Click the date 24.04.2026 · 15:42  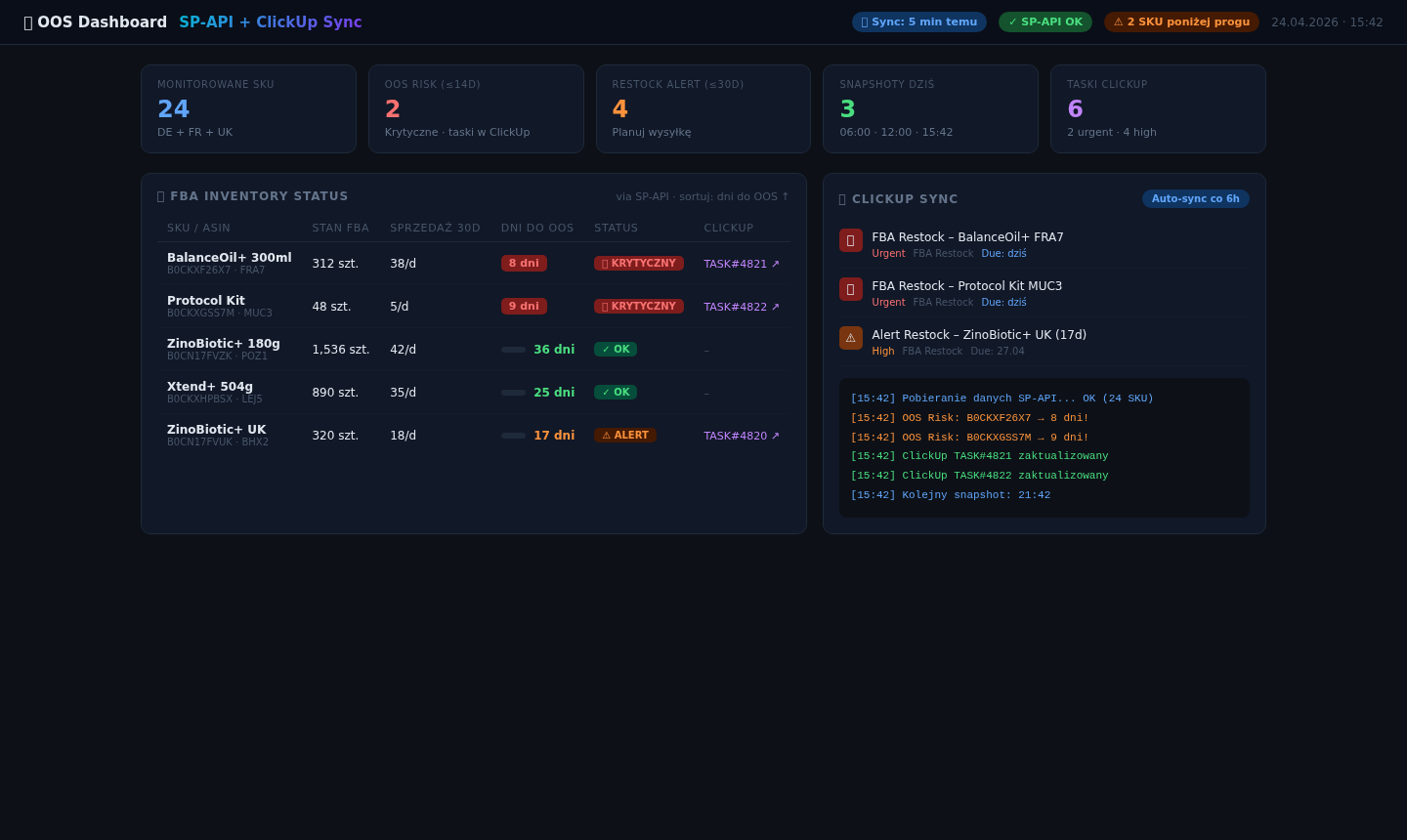[1327, 22]
